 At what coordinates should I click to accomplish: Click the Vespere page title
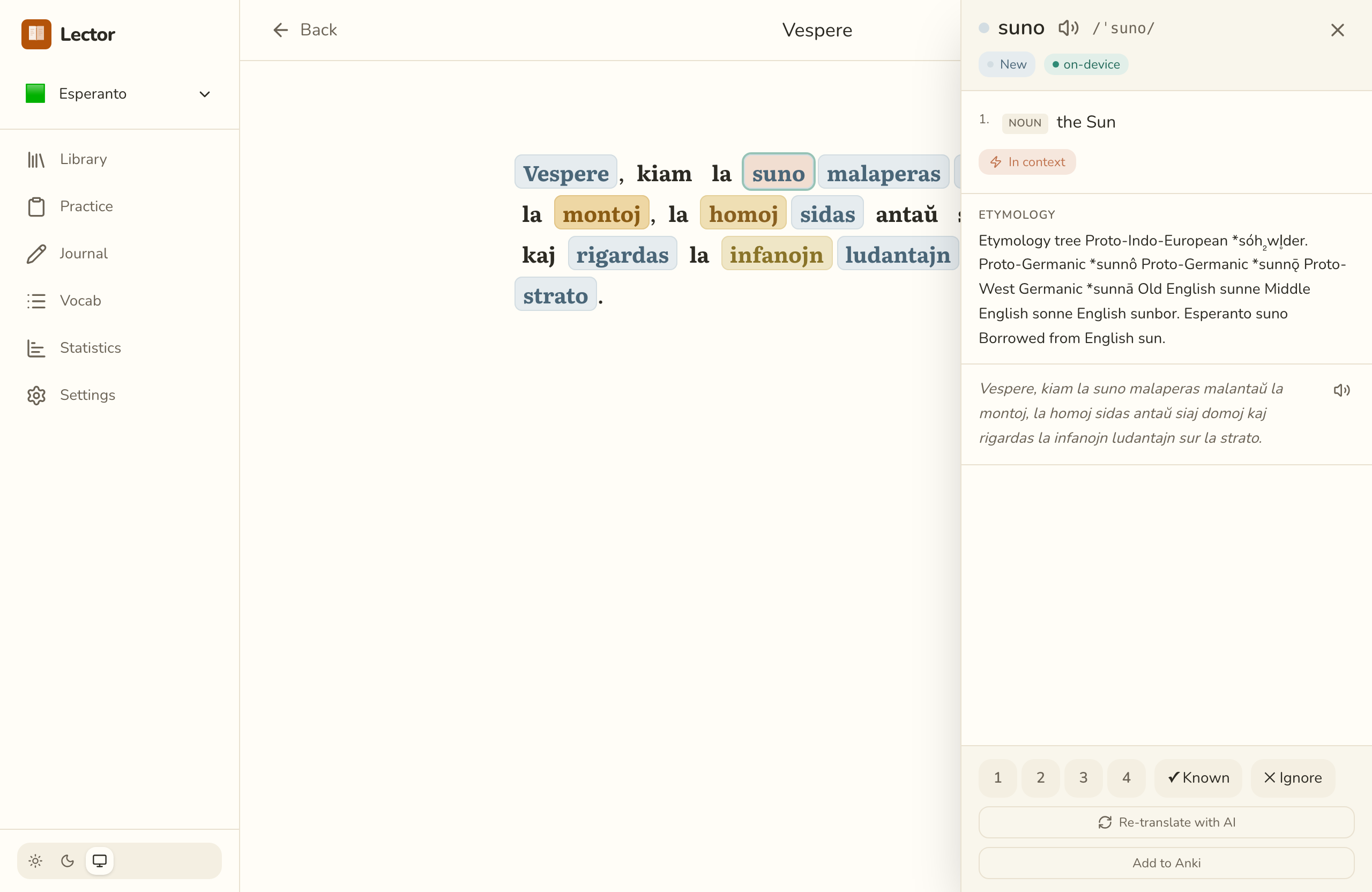(x=817, y=30)
